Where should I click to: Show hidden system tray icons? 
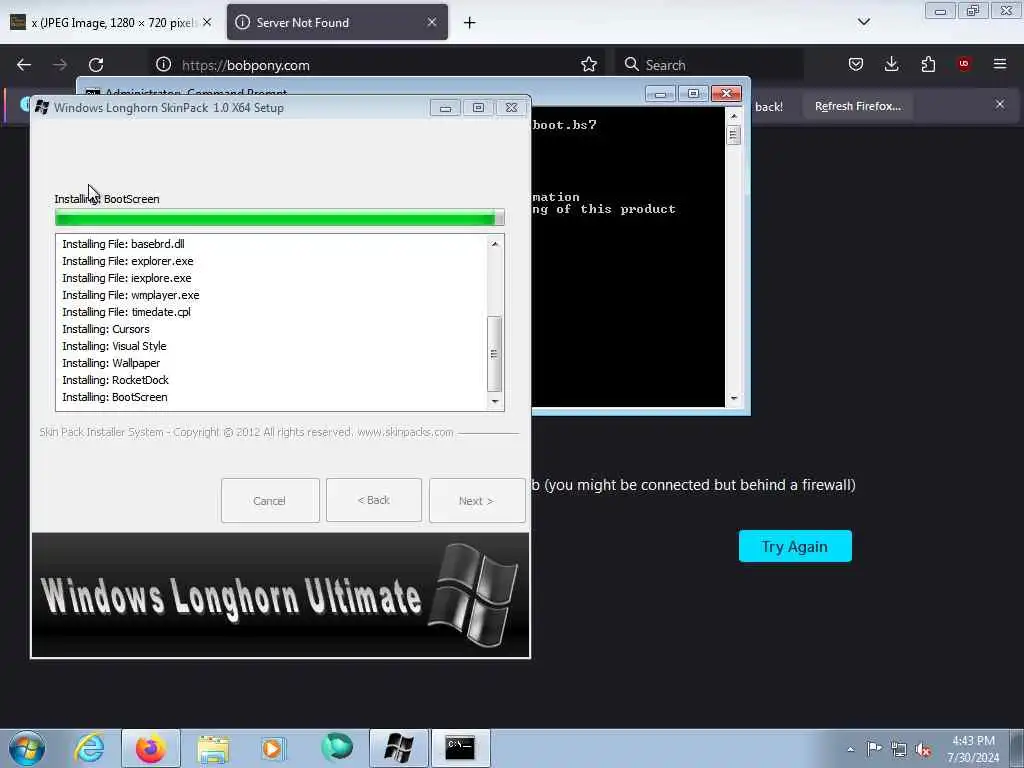[x=850, y=749]
